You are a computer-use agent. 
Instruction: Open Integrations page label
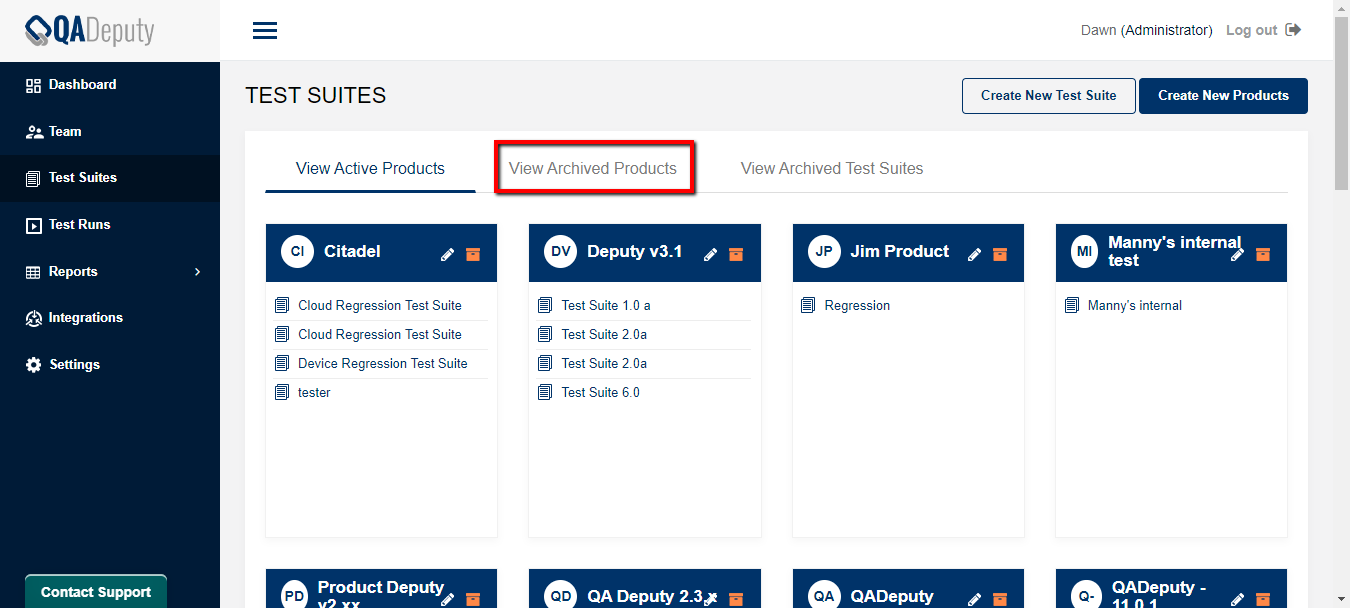pos(86,318)
